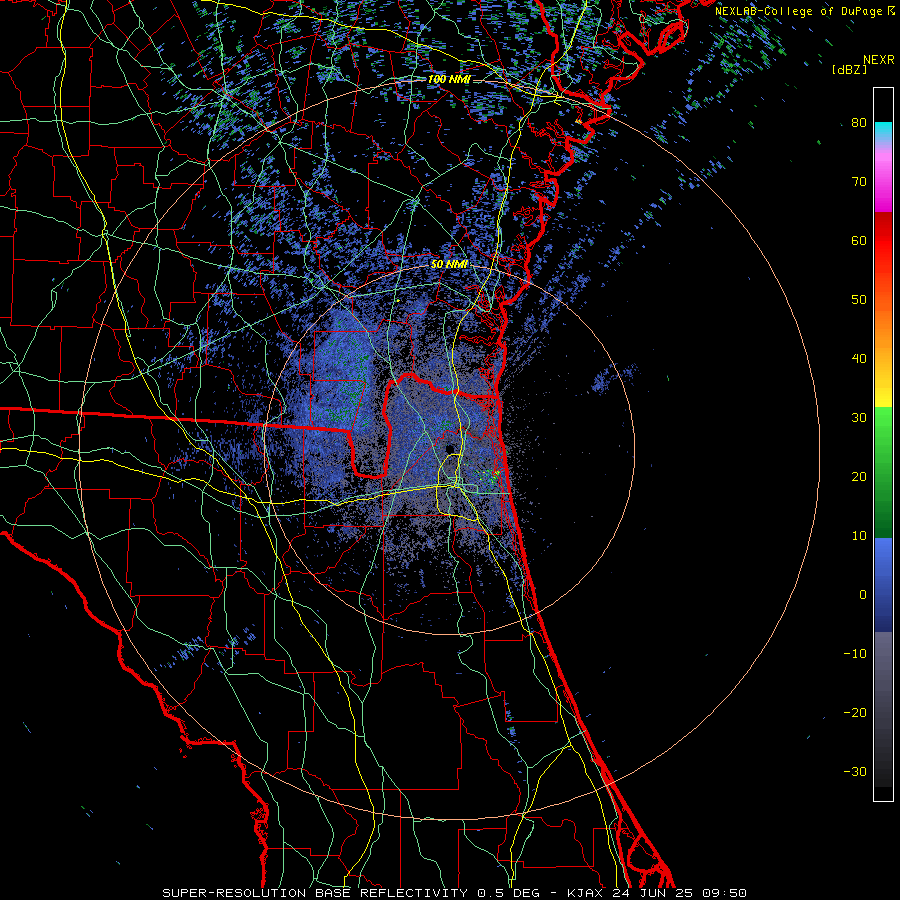Click the 50 NMI range ring label
Image resolution: width=900 pixels, height=900 pixels.
(x=449, y=265)
